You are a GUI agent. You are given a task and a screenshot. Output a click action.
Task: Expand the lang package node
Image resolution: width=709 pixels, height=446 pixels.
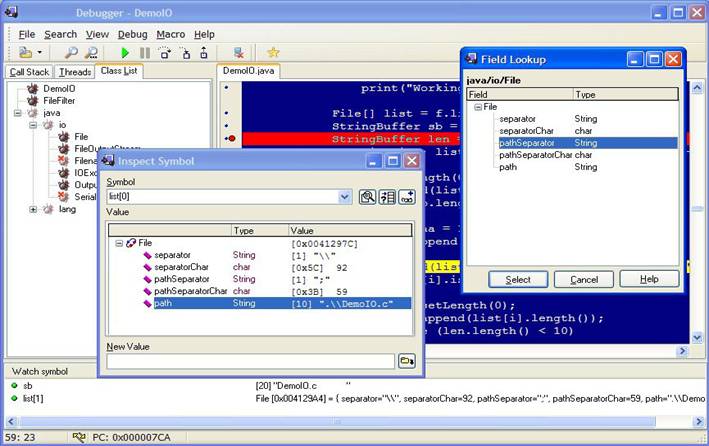[x=33, y=209]
